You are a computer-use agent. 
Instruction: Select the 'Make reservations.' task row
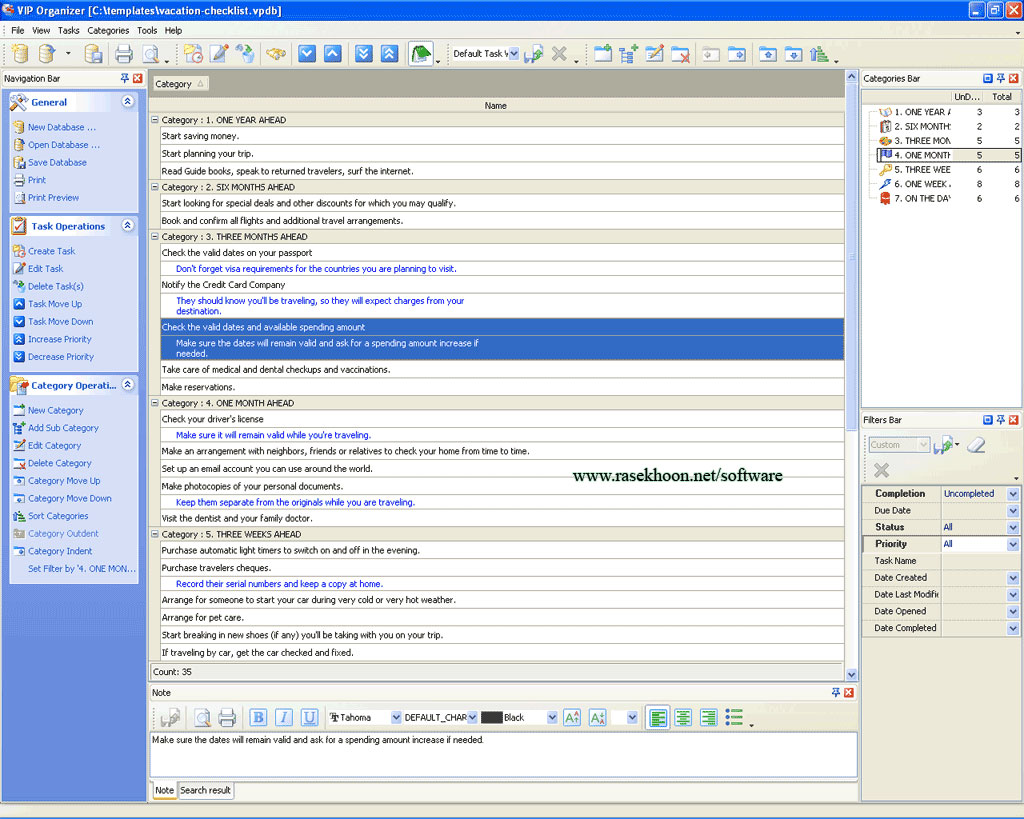198,387
